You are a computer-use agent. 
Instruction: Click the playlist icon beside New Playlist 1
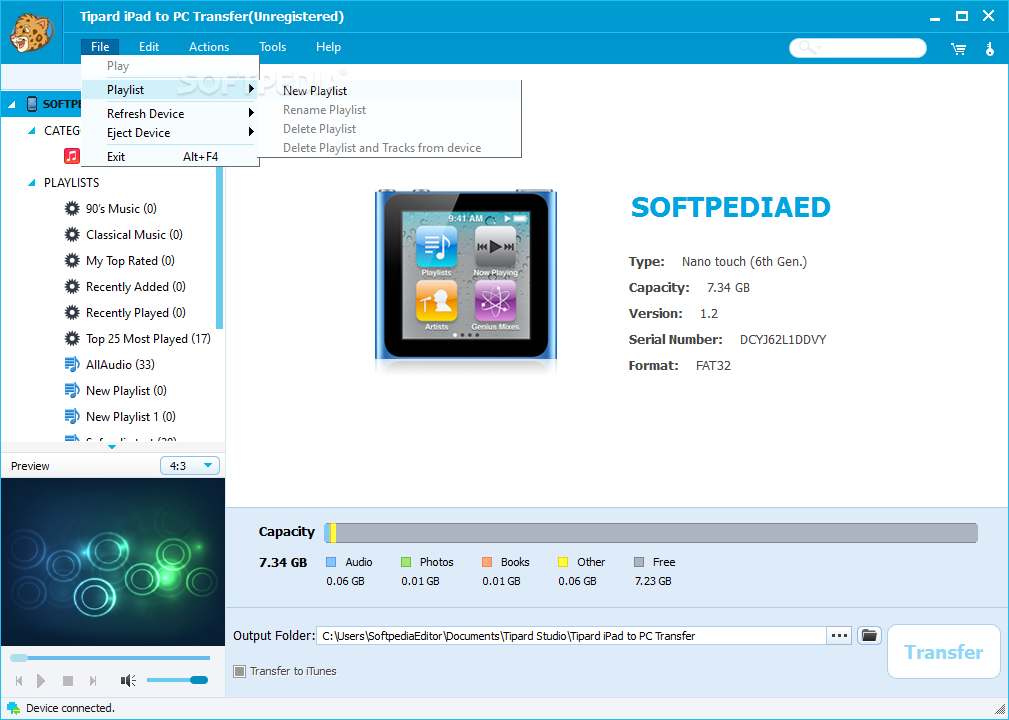(72, 416)
